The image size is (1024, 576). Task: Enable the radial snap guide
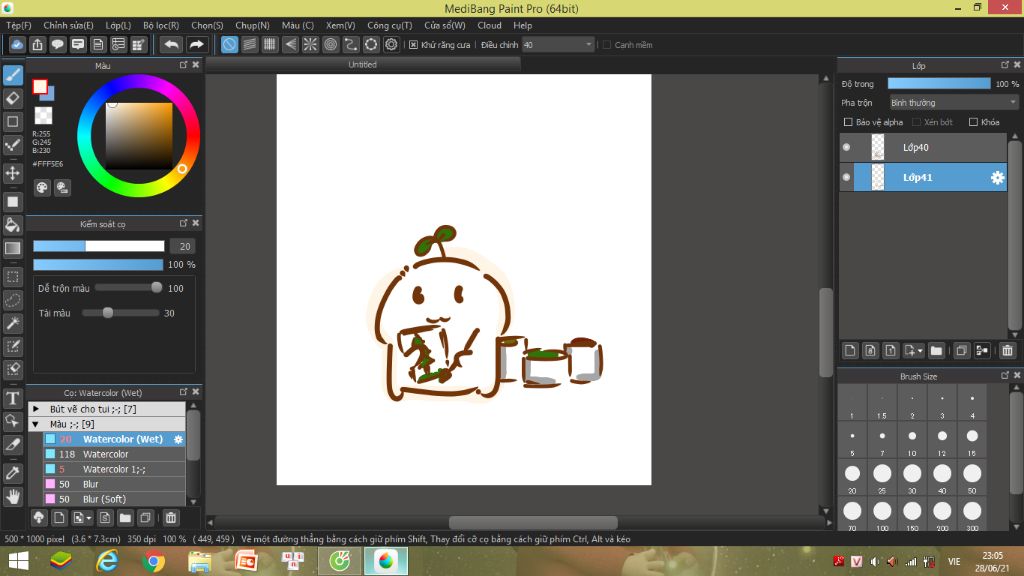[310, 44]
